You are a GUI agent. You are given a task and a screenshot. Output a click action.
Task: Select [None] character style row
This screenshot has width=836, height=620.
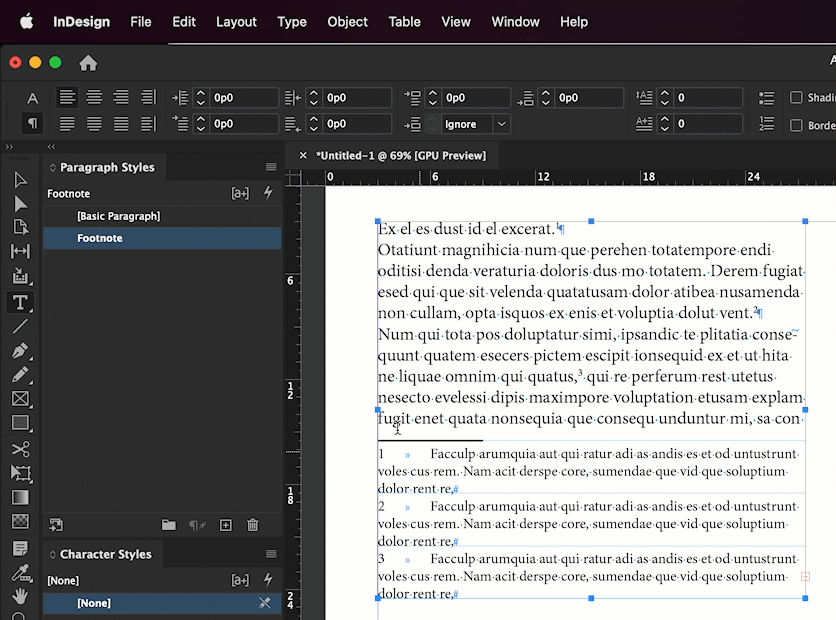(x=162, y=603)
